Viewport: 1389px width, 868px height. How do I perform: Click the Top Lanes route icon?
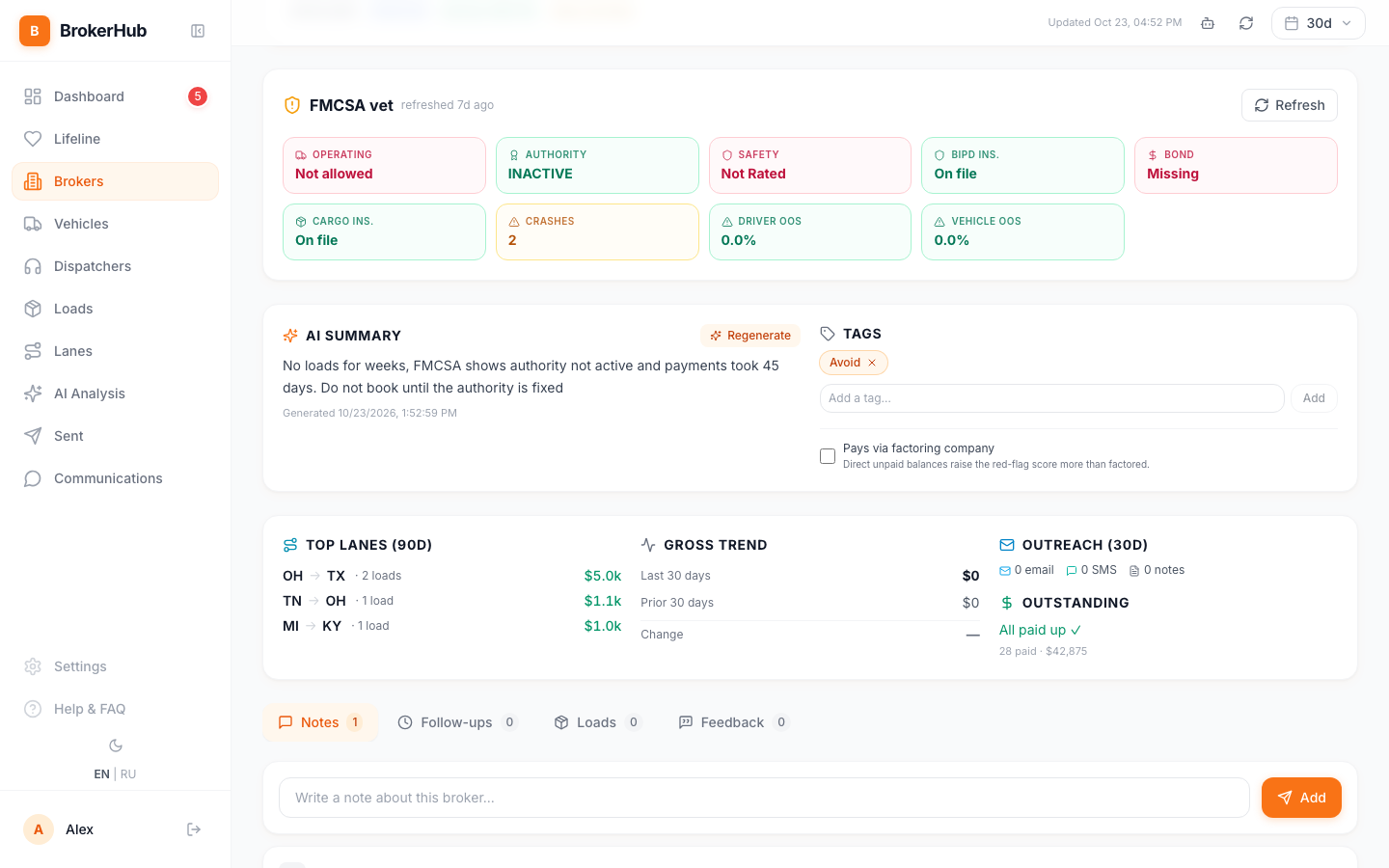(290, 545)
